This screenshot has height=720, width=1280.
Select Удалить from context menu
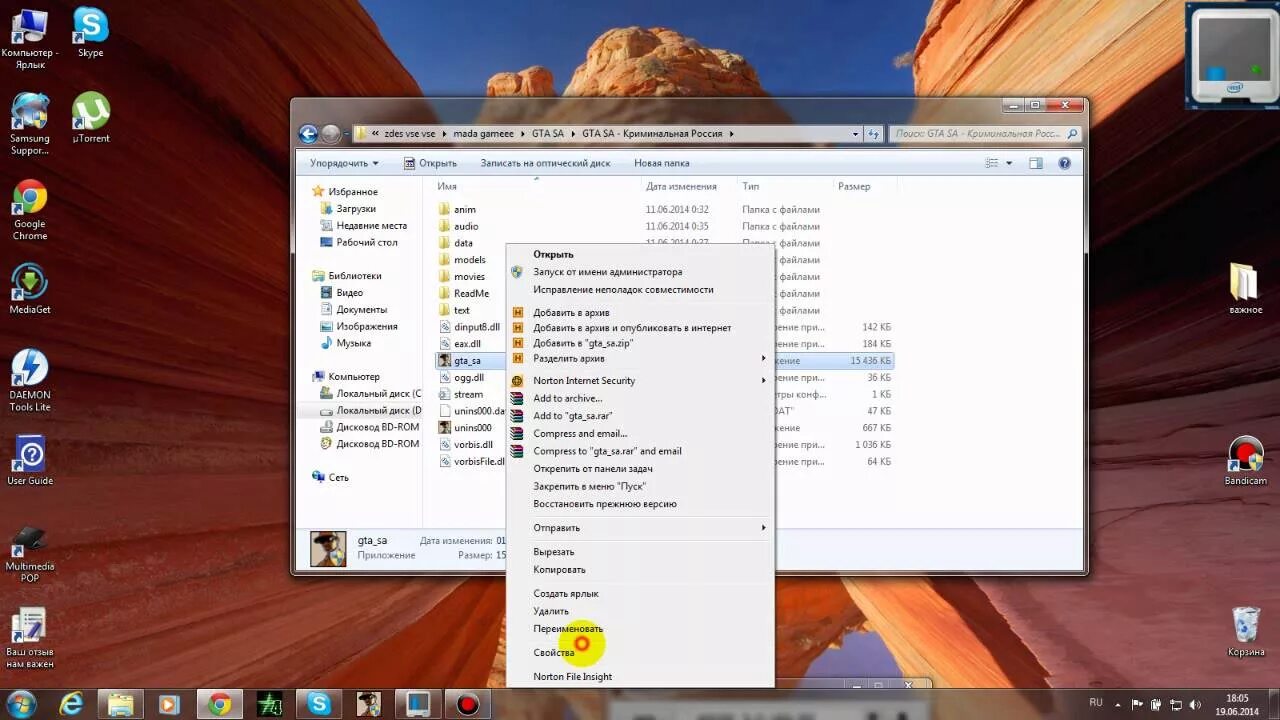(640, 611)
